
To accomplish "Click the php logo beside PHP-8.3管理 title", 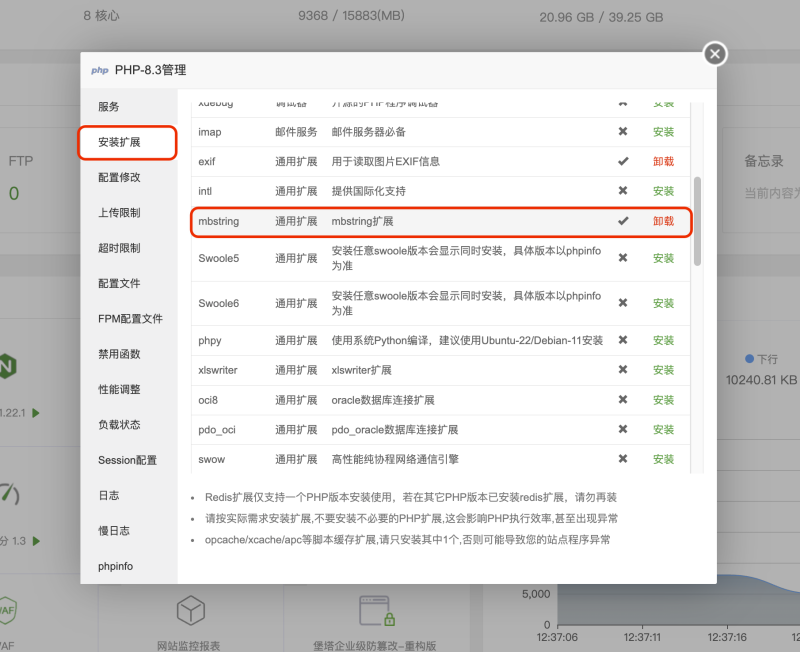I will pyautogui.click(x=99, y=70).
